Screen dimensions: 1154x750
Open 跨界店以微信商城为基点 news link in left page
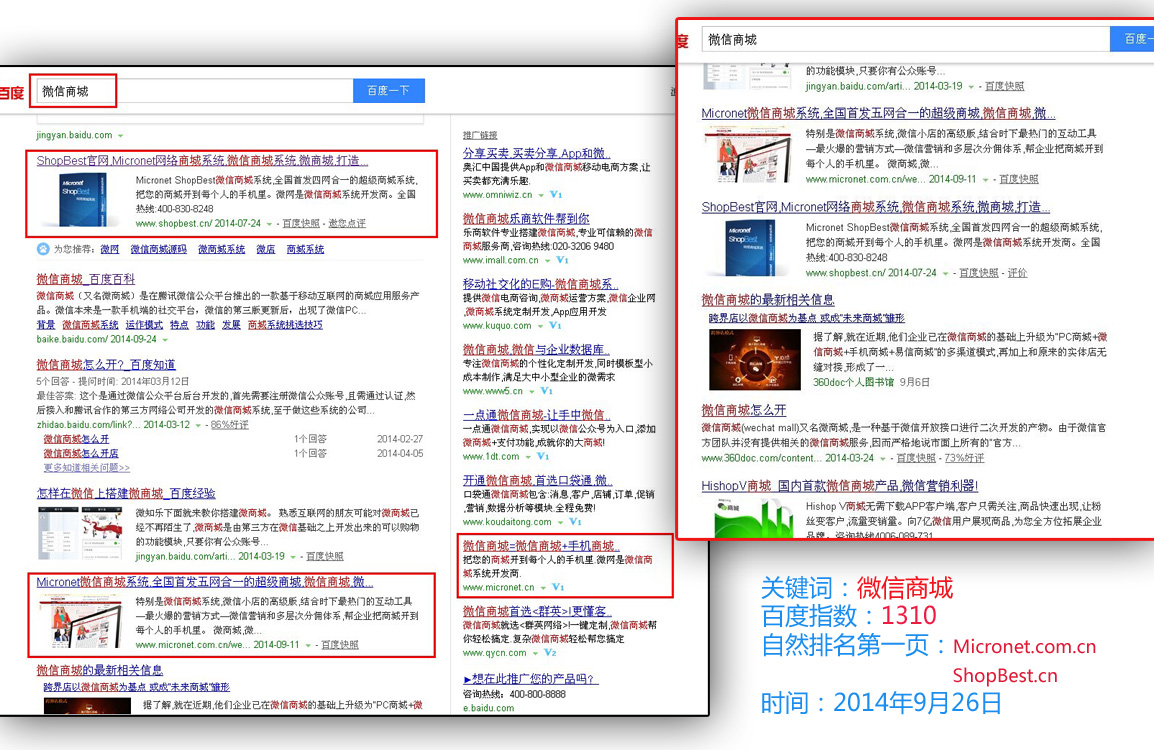[137, 687]
